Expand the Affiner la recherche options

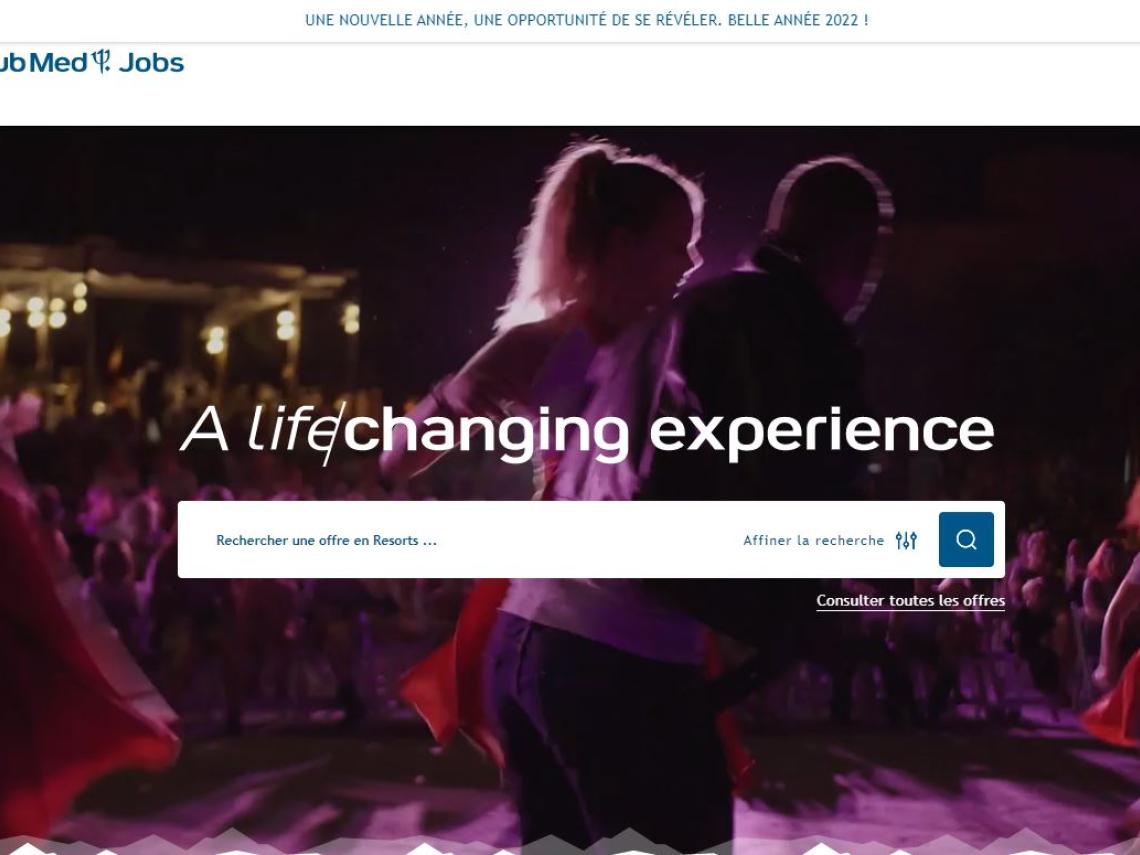pyautogui.click(x=813, y=540)
